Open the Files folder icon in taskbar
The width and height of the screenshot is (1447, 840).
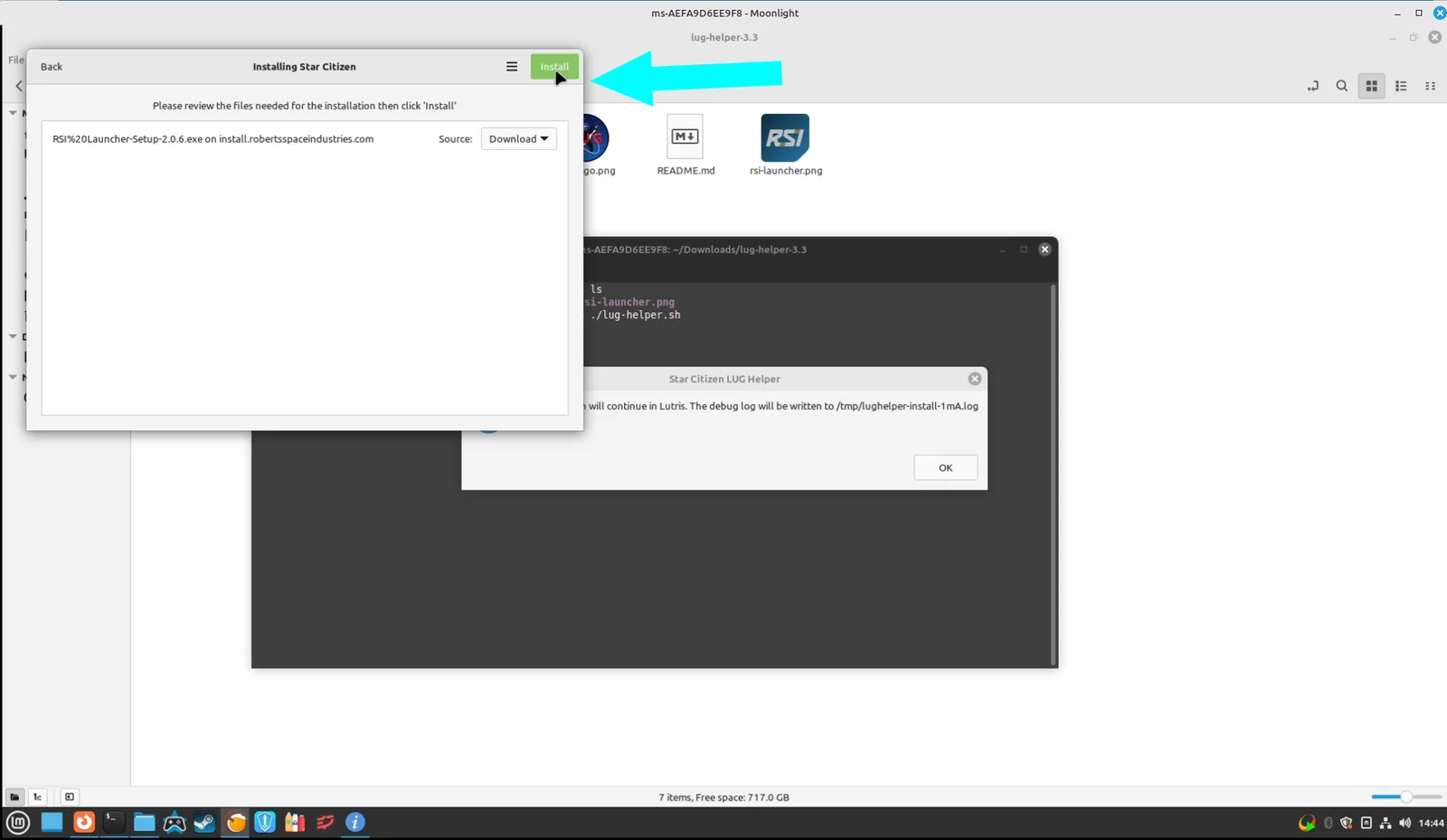coord(145,822)
